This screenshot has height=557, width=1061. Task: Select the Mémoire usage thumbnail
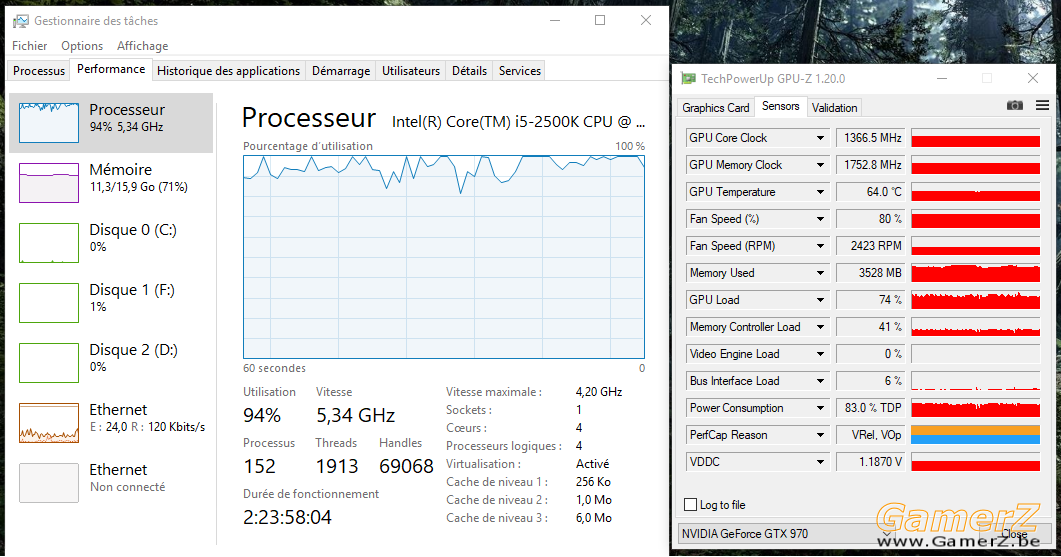click(49, 183)
